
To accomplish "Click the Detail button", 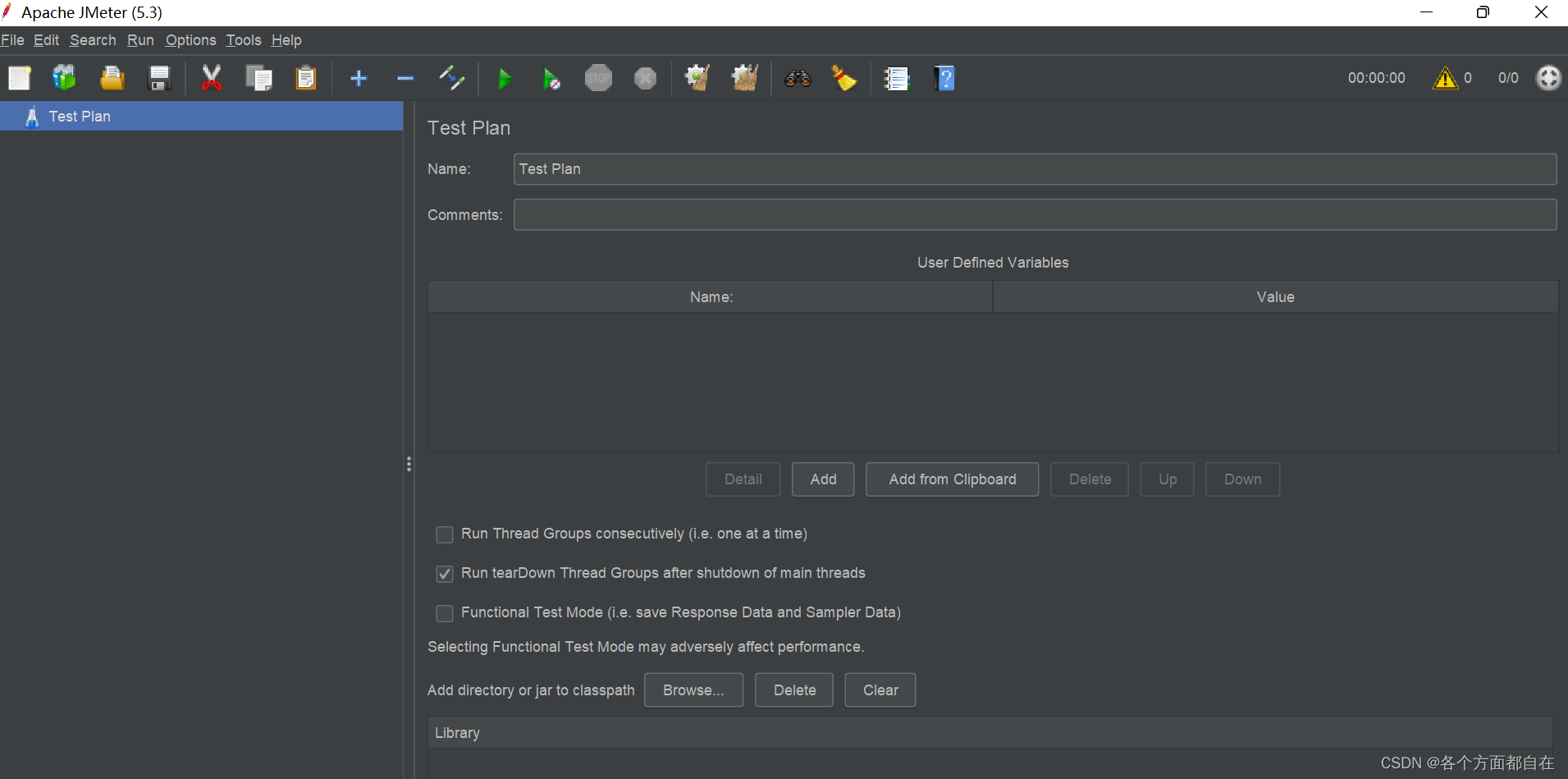I will (x=743, y=479).
